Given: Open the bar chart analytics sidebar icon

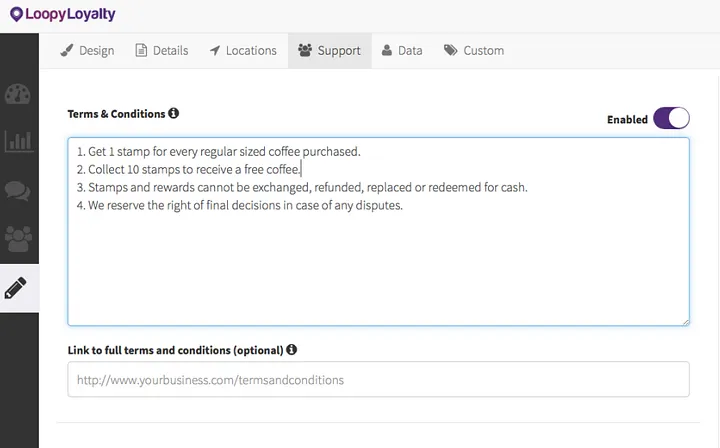Looking at the screenshot, I should (x=19, y=141).
